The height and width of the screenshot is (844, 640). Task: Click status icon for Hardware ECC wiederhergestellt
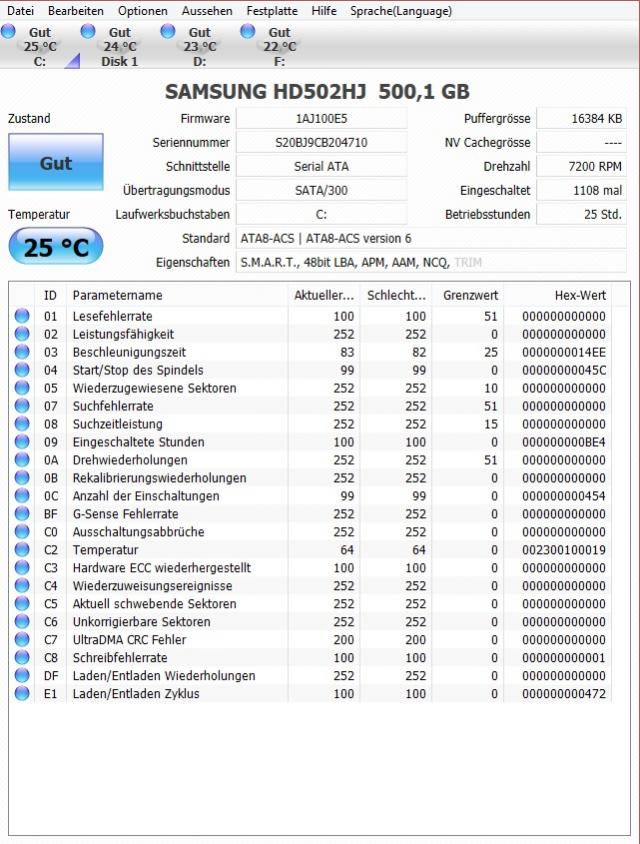tap(22, 567)
